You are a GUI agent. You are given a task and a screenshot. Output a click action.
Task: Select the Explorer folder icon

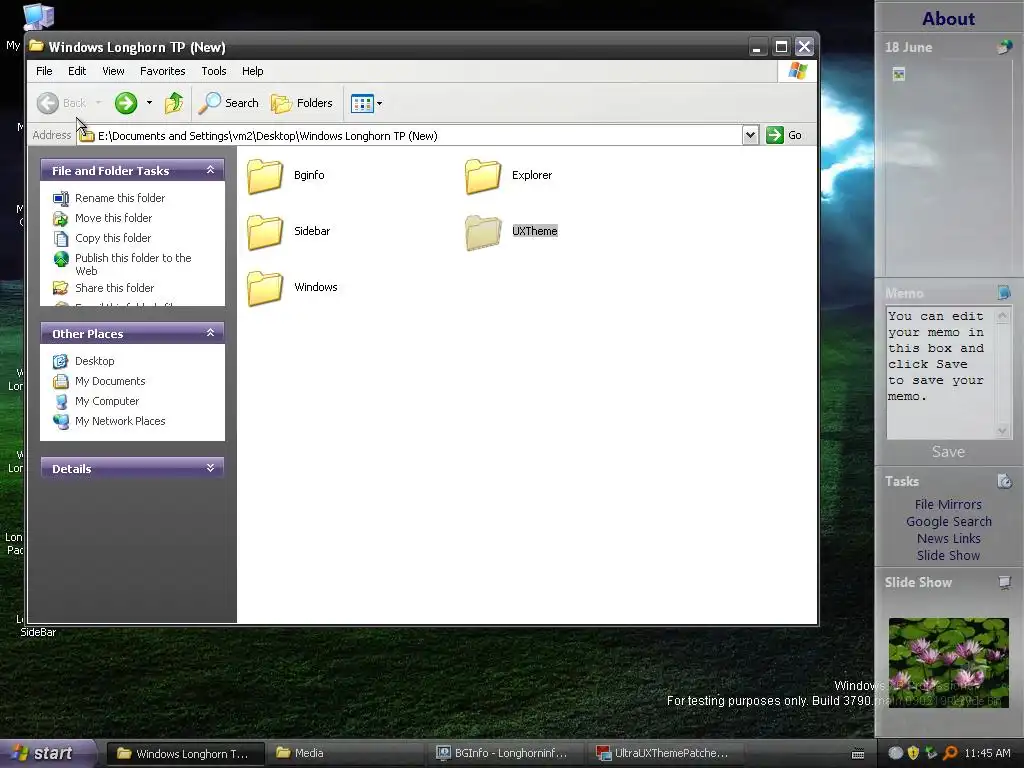tap(483, 176)
